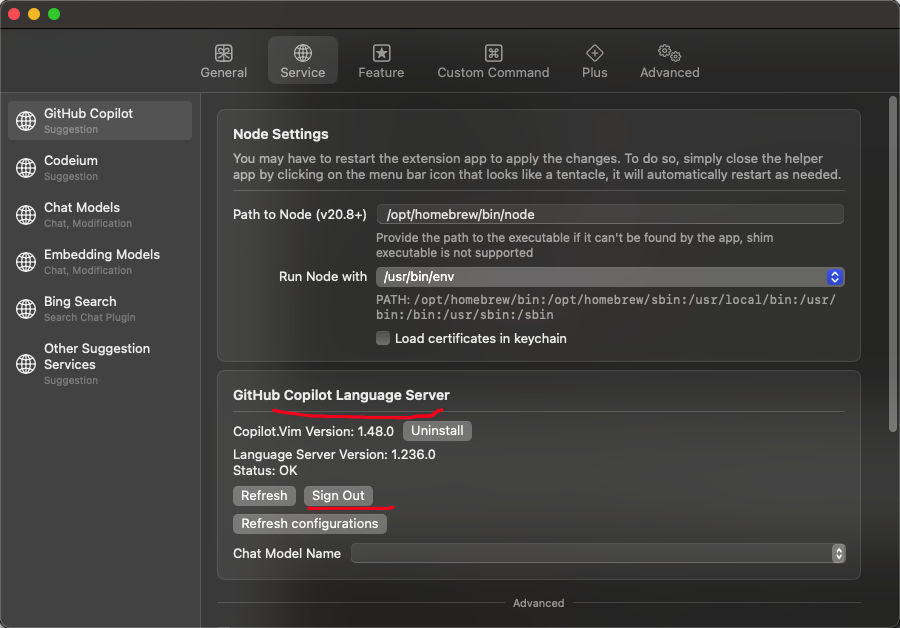Image resolution: width=900 pixels, height=628 pixels.
Task: Uninstall Copilot.Vim
Action: pyautogui.click(x=437, y=431)
